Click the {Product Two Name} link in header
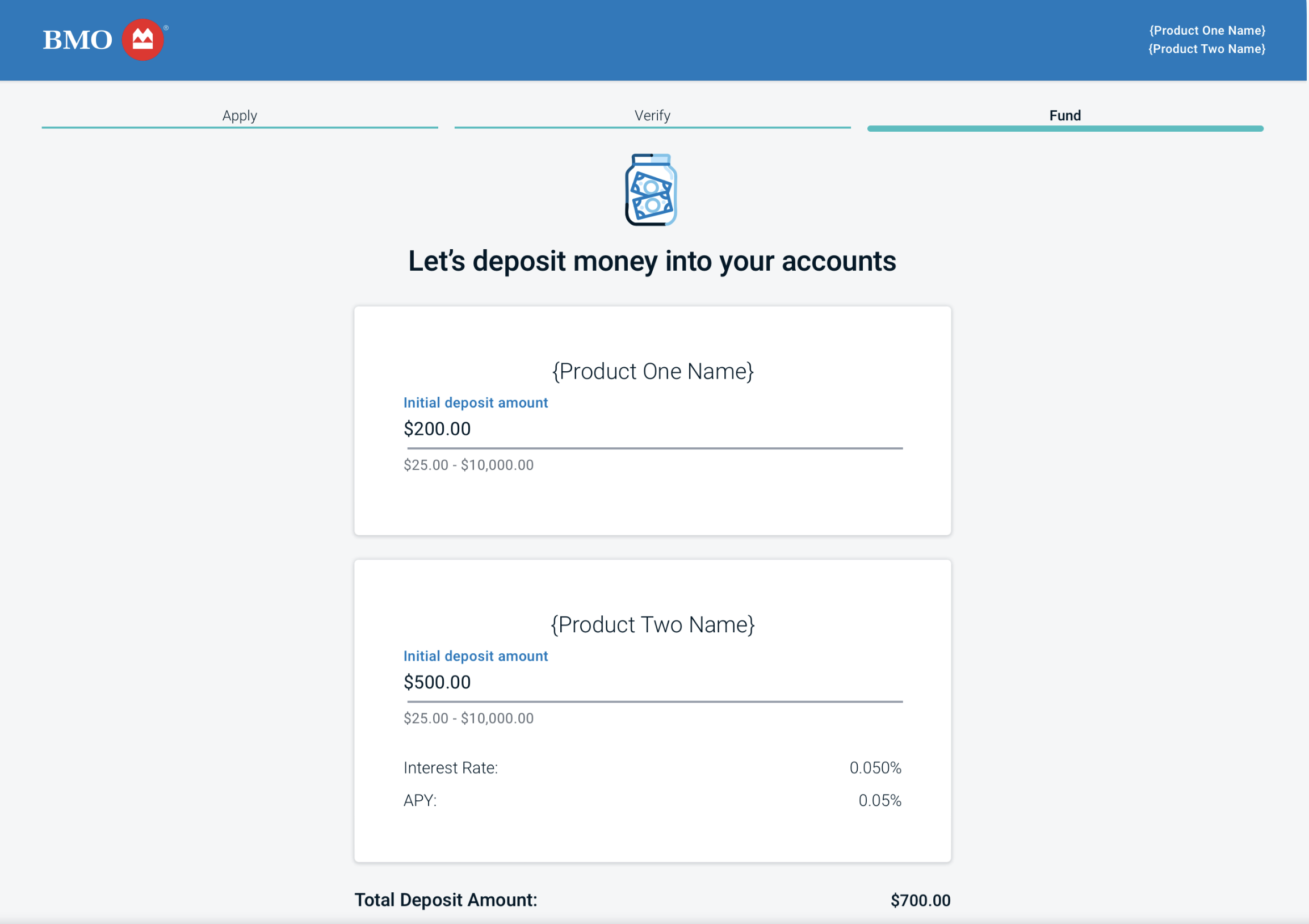The image size is (1309, 924). point(1207,48)
